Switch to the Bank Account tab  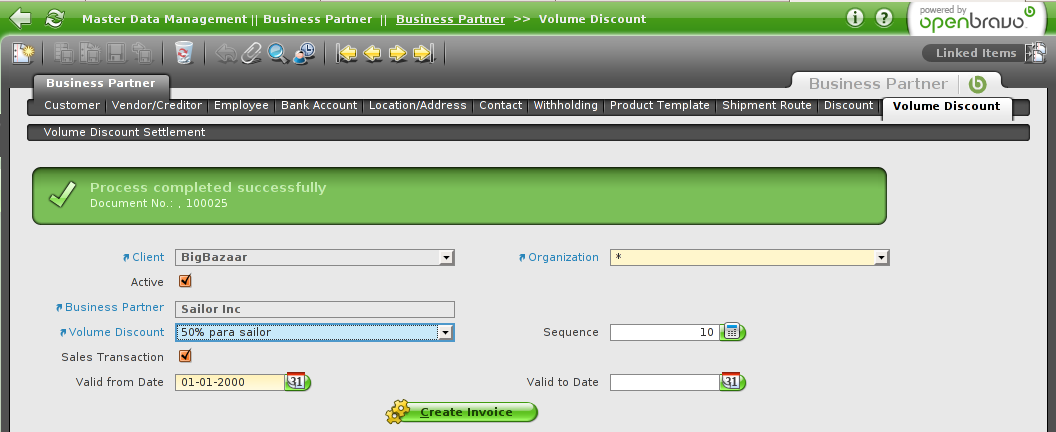coord(319,105)
